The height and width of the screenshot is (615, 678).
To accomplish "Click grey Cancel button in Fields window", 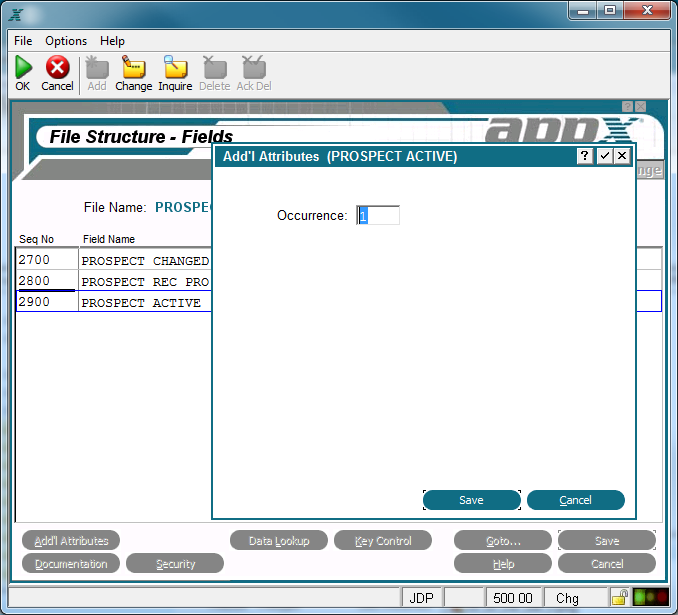I will click(x=607, y=564).
